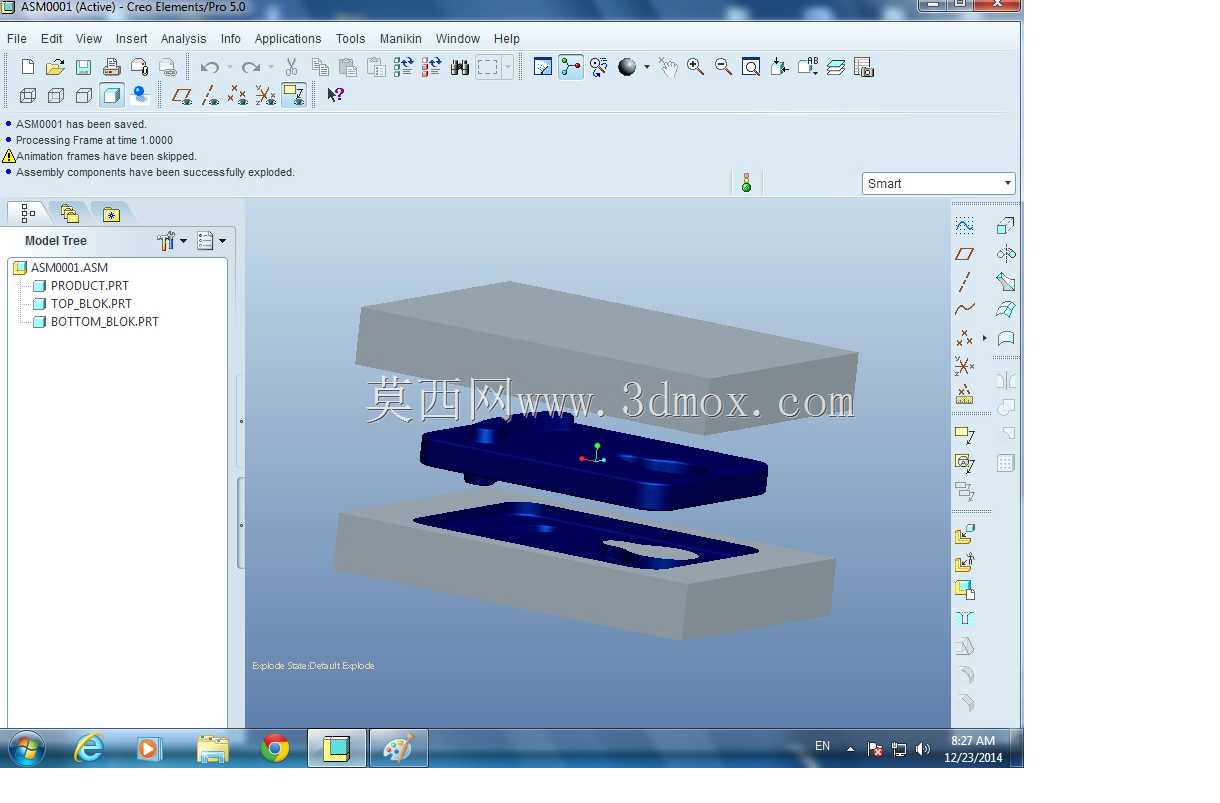Open the Analysis menu
Image resolution: width=1220 pixels, height=803 pixels.
(x=183, y=39)
